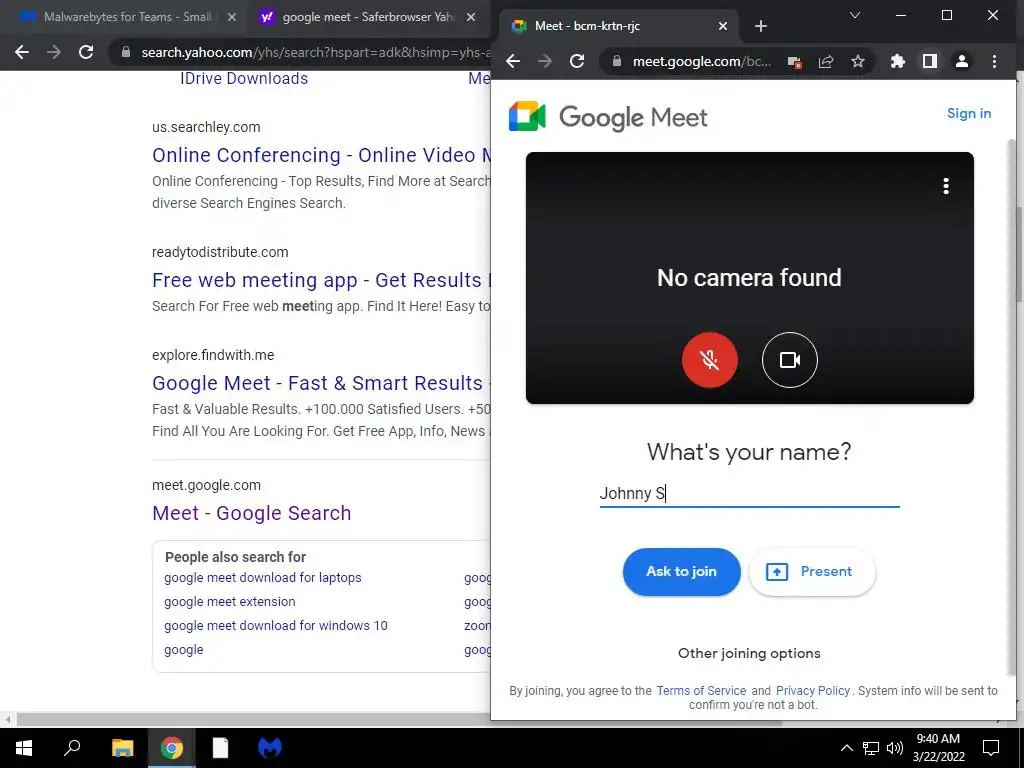Open a new tab in the Meet window
1024x768 pixels.
coord(761,26)
